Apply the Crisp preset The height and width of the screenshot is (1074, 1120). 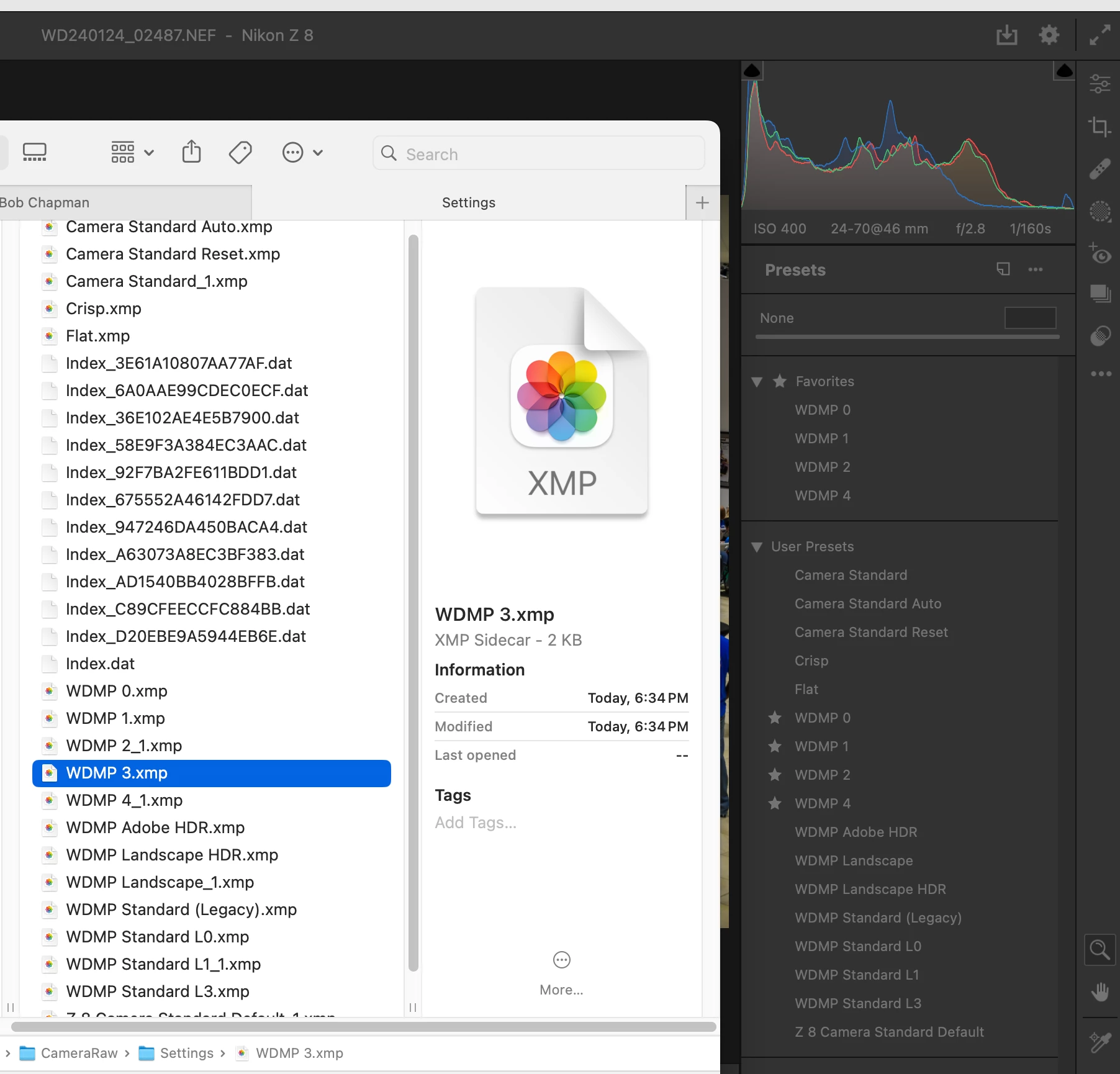coord(811,661)
